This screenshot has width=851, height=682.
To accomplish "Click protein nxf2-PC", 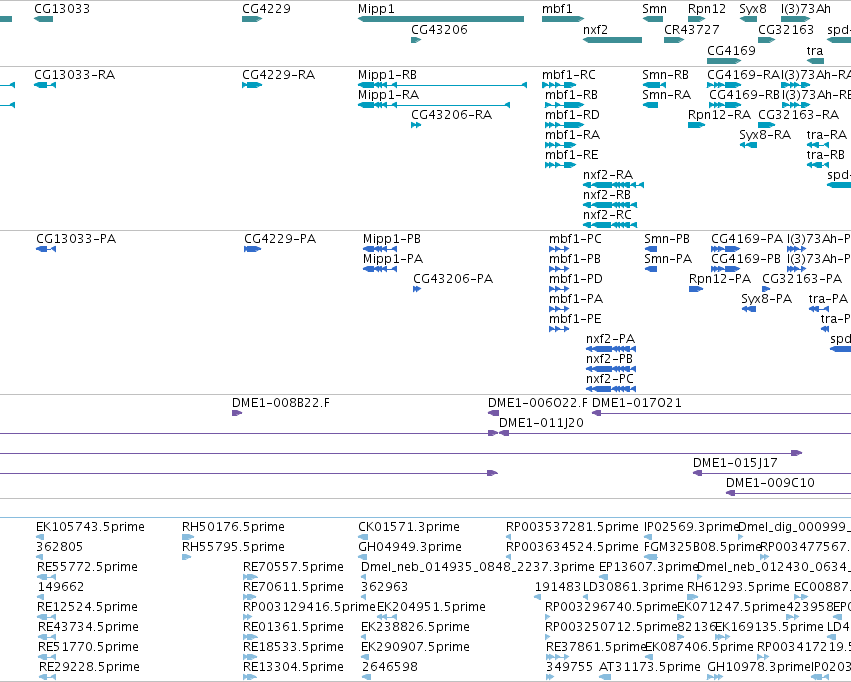I will click(x=609, y=379).
